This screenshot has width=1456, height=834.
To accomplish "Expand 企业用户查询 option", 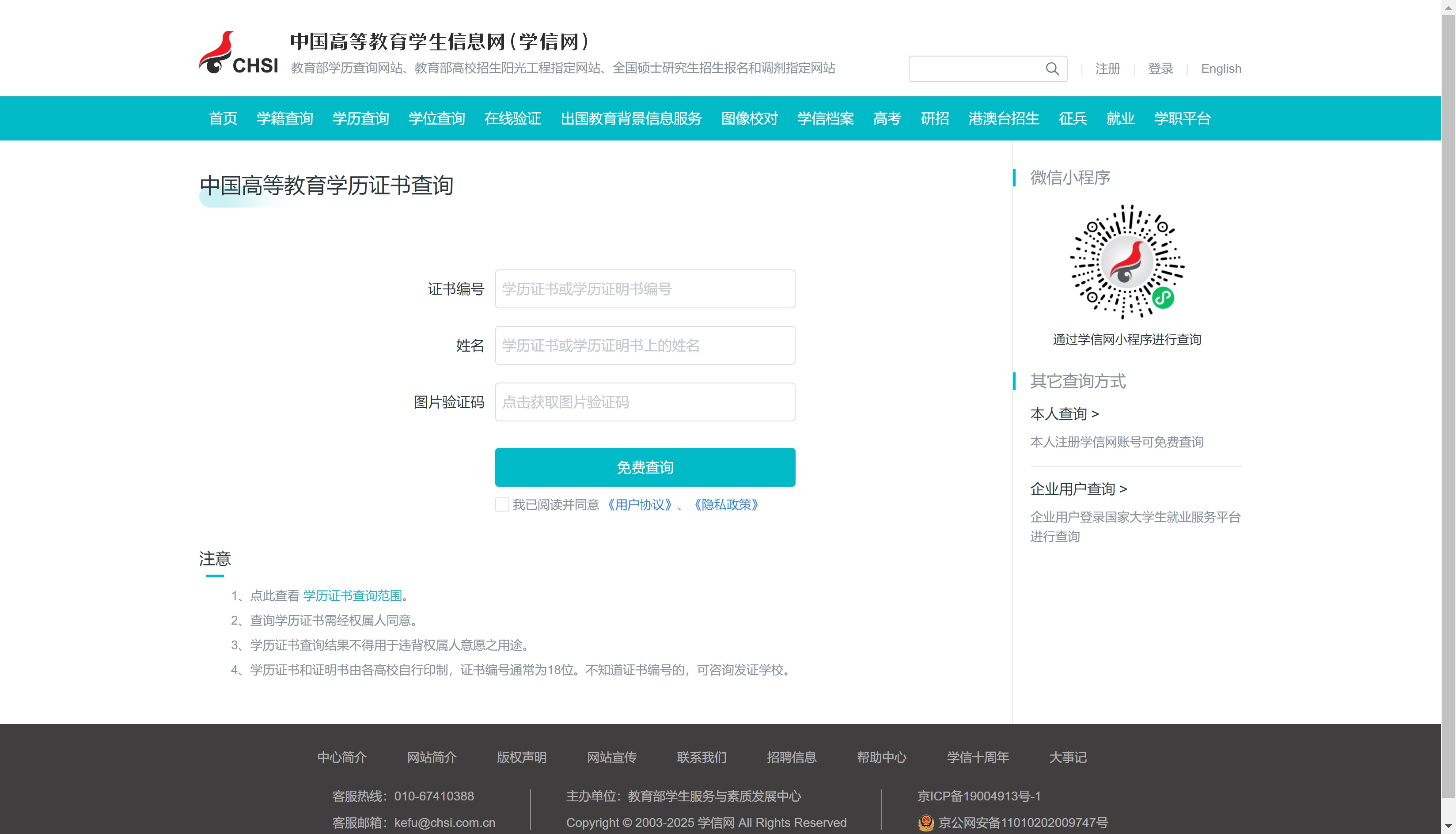I will [1078, 489].
